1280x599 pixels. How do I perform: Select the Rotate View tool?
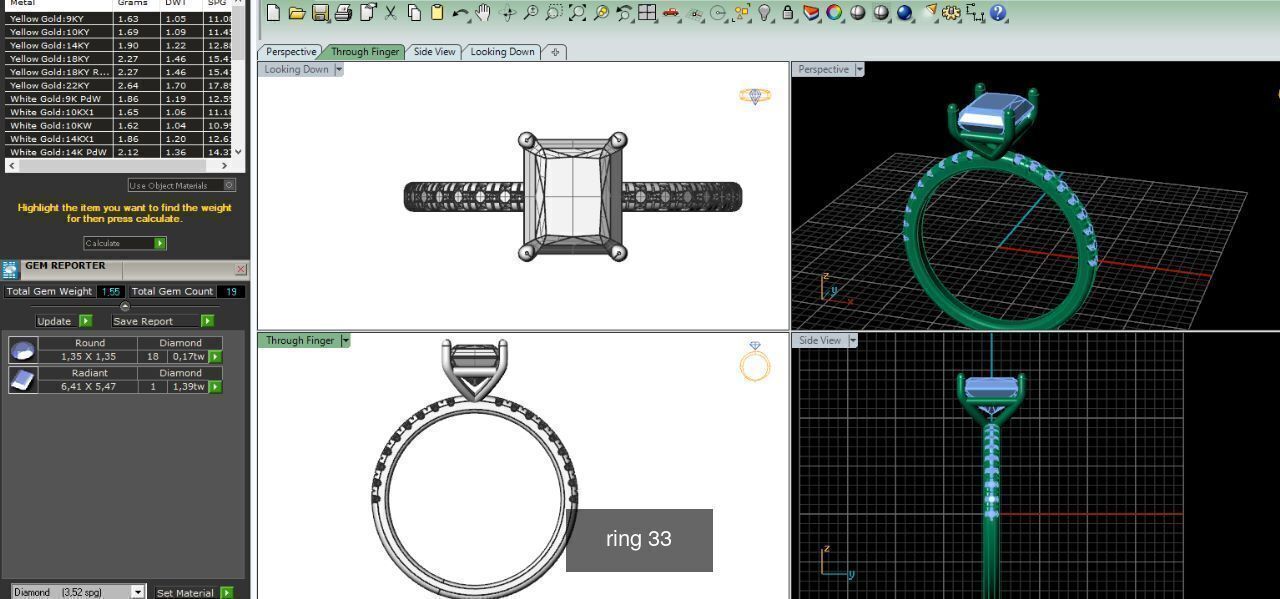coord(507,13)
